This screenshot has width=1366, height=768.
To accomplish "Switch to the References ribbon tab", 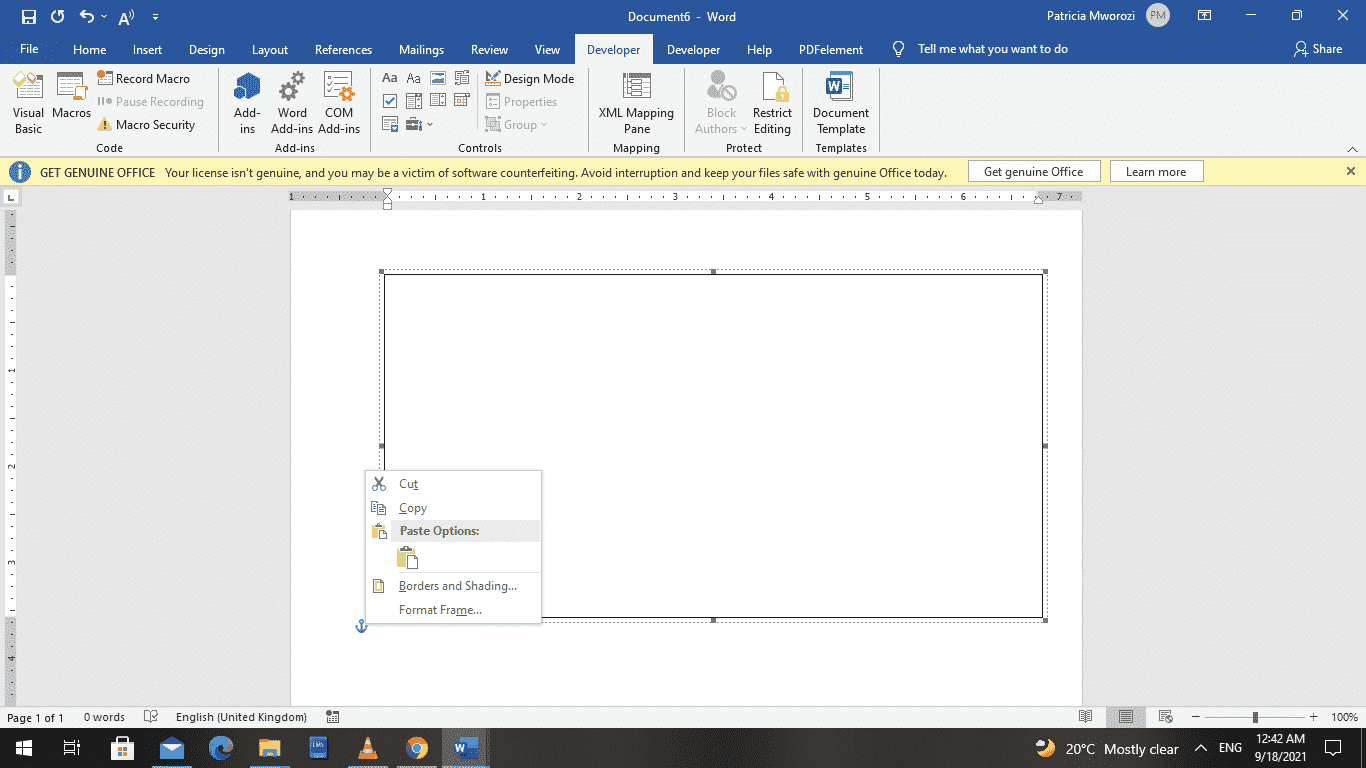I will pyautogui.click(x=343, y=50).
